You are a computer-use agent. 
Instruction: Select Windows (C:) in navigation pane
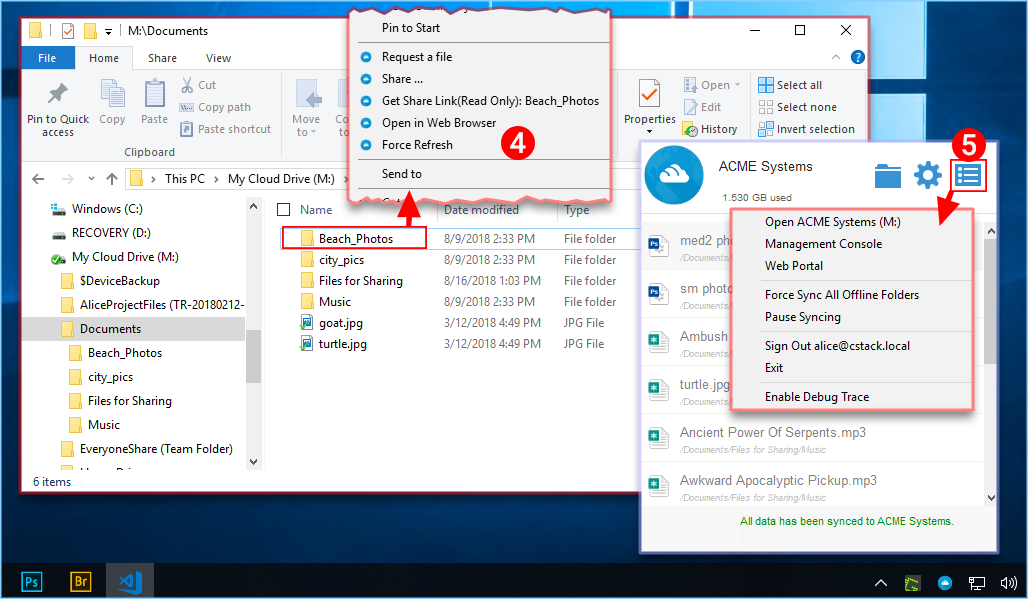click(107, 209)
